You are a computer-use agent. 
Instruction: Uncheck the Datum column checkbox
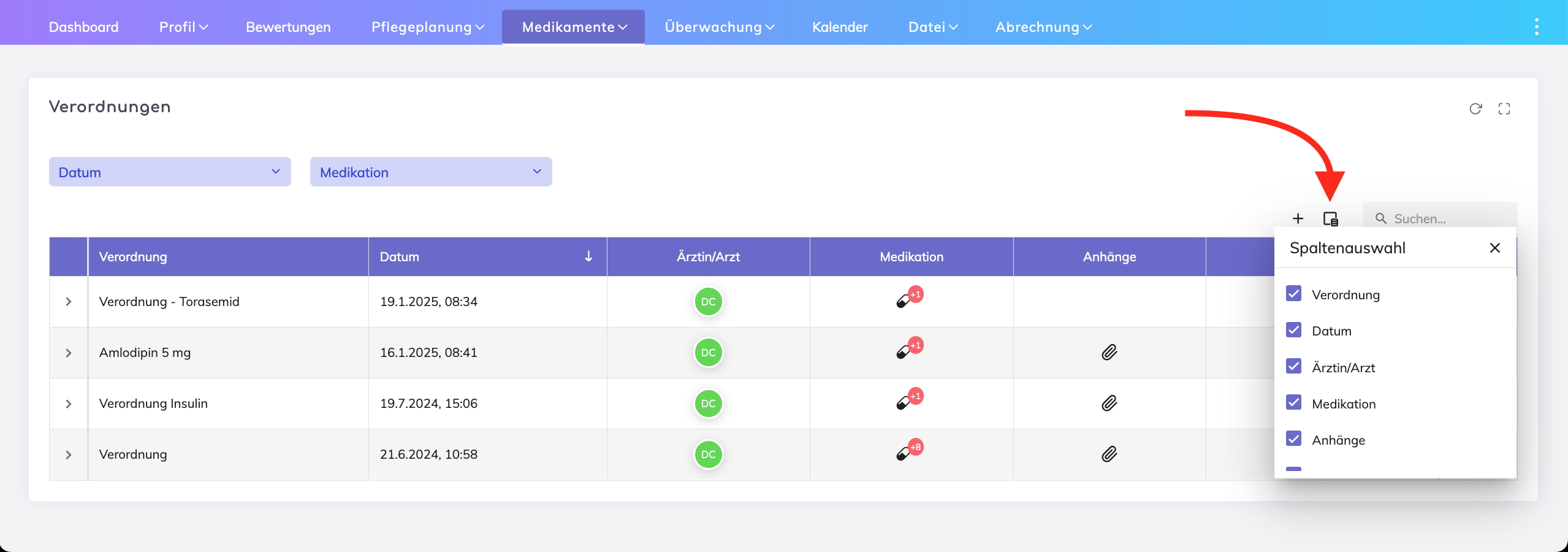[x=1294, y=330]
